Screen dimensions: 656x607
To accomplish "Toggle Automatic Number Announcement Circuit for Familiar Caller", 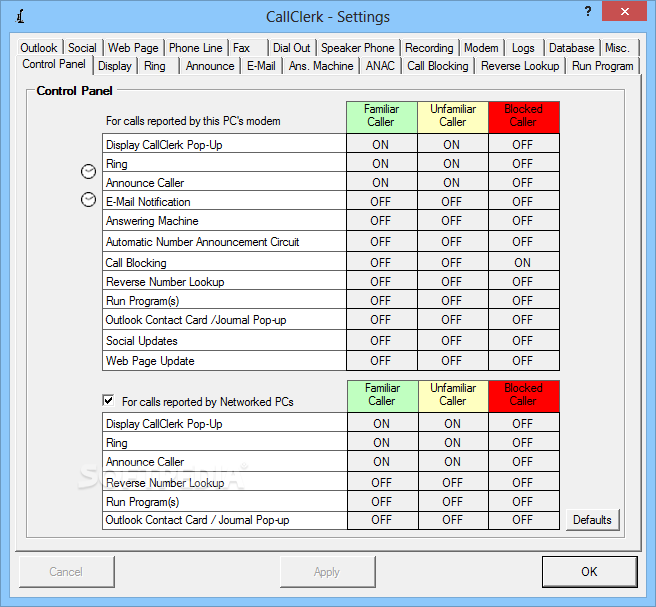I will click(382, 241).
